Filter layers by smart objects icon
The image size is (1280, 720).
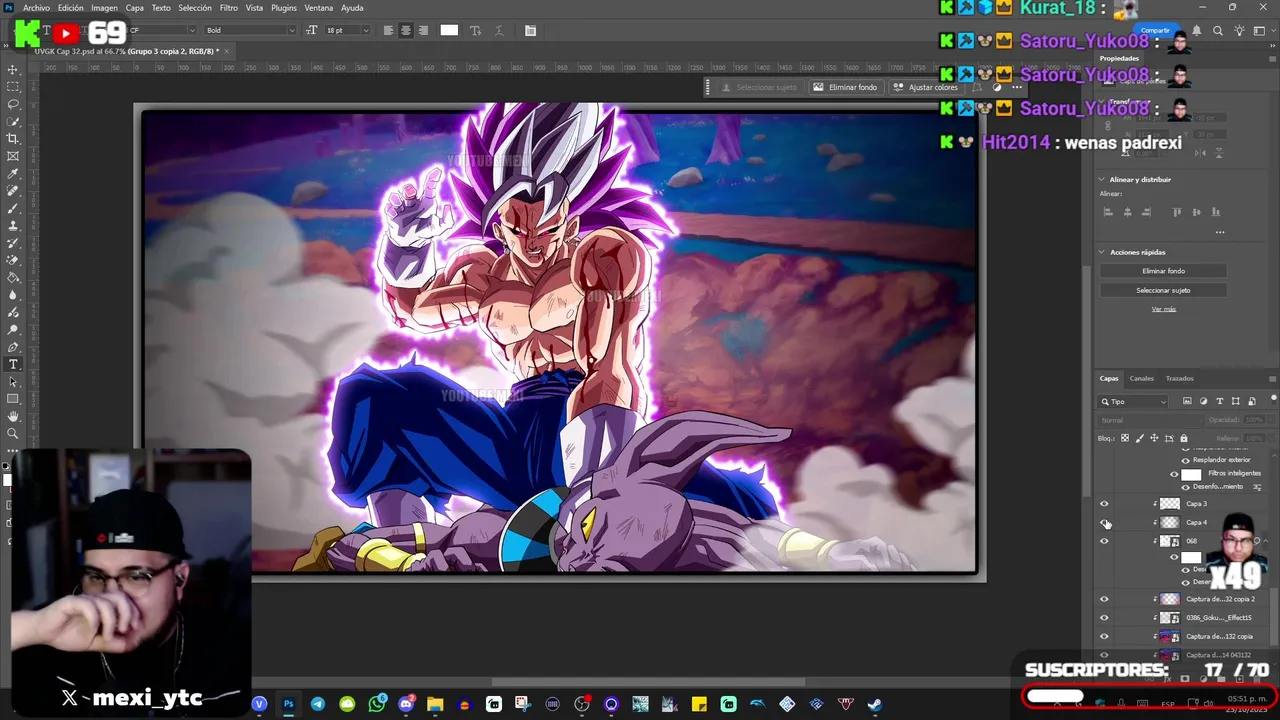(x=1251, y=401)
